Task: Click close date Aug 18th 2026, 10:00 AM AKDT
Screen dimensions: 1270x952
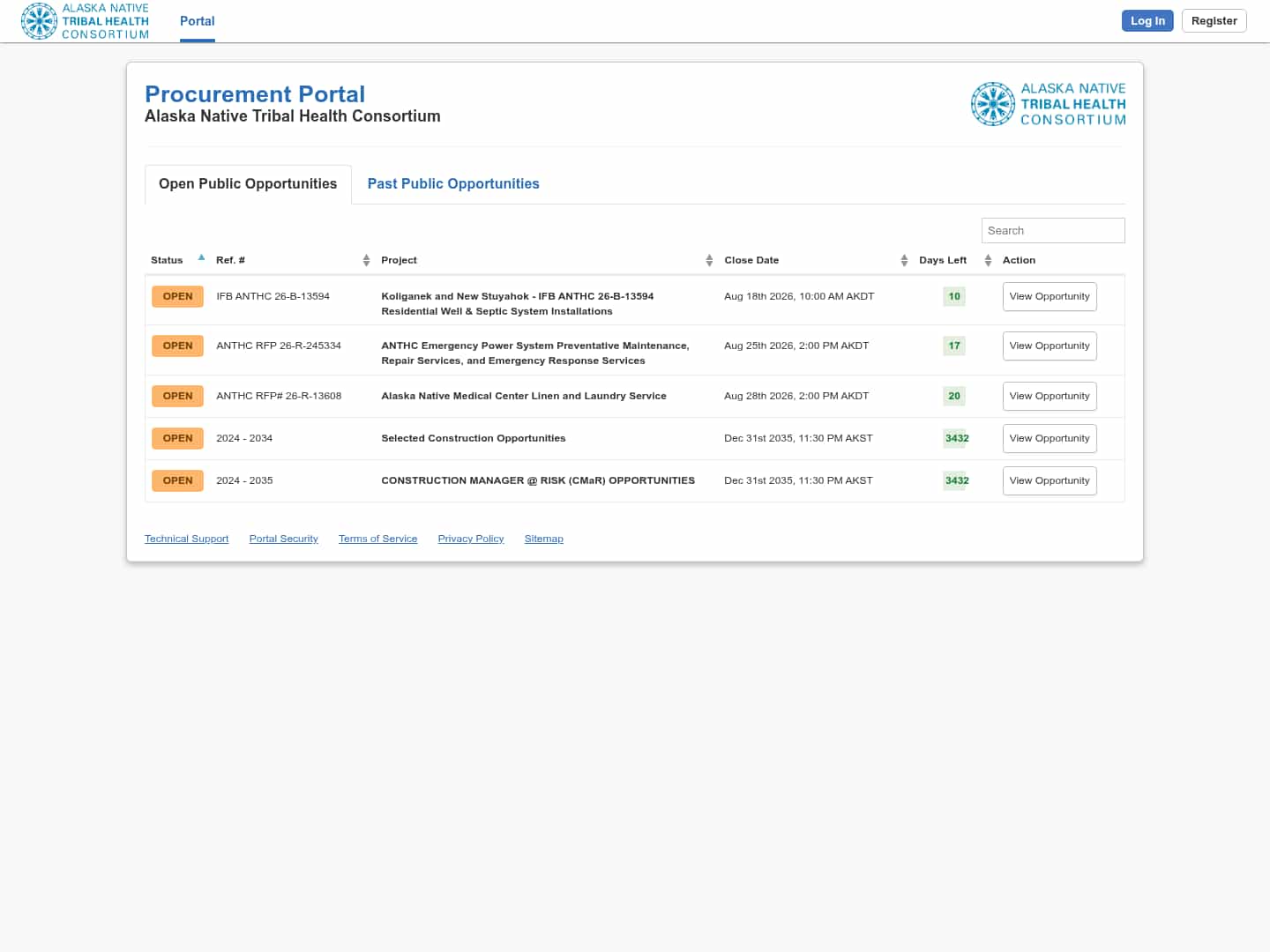Action: click(799, 297)
